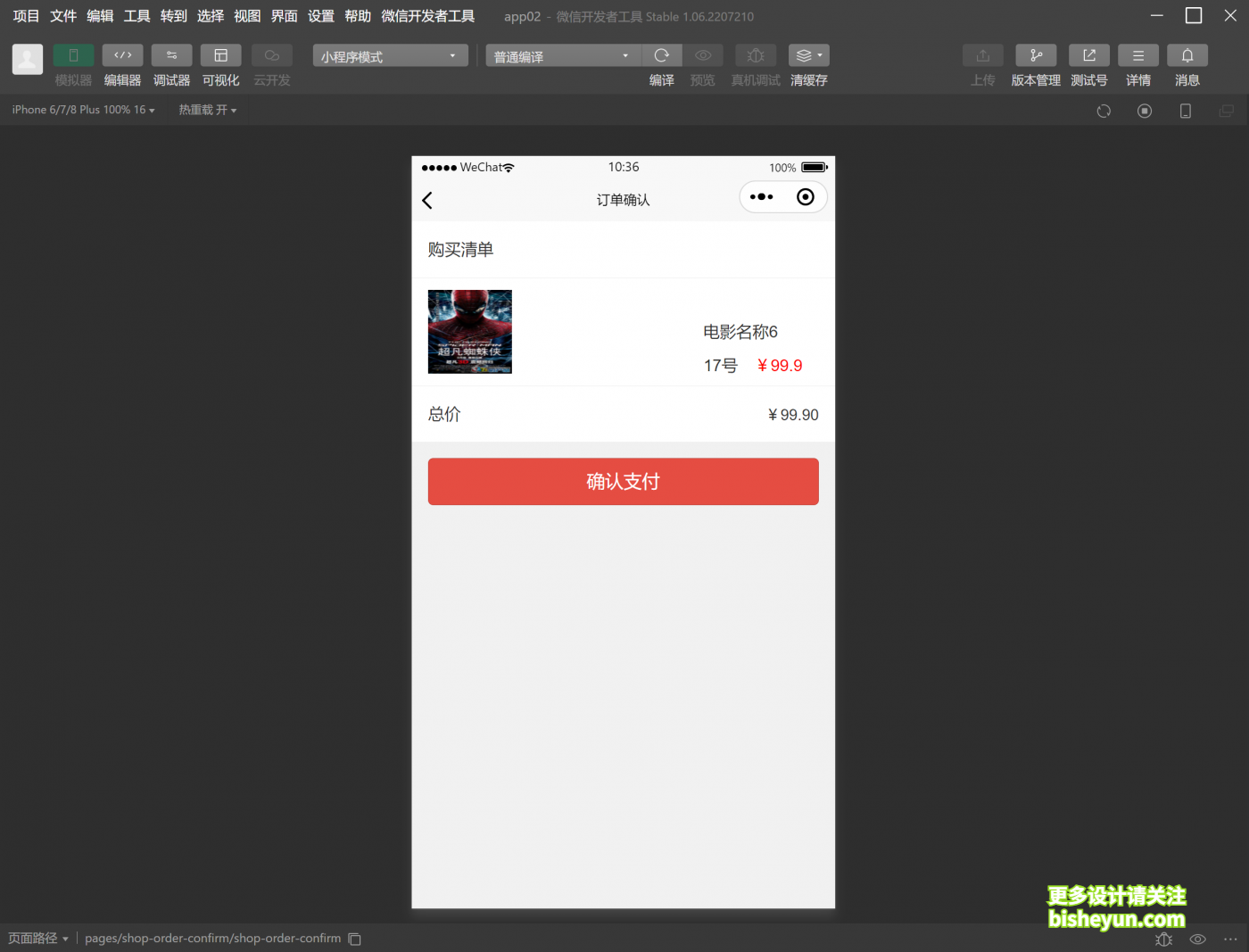Open the 普通编译 compile mode dropdown
The image size is (1249, 952).
(563, 56)
